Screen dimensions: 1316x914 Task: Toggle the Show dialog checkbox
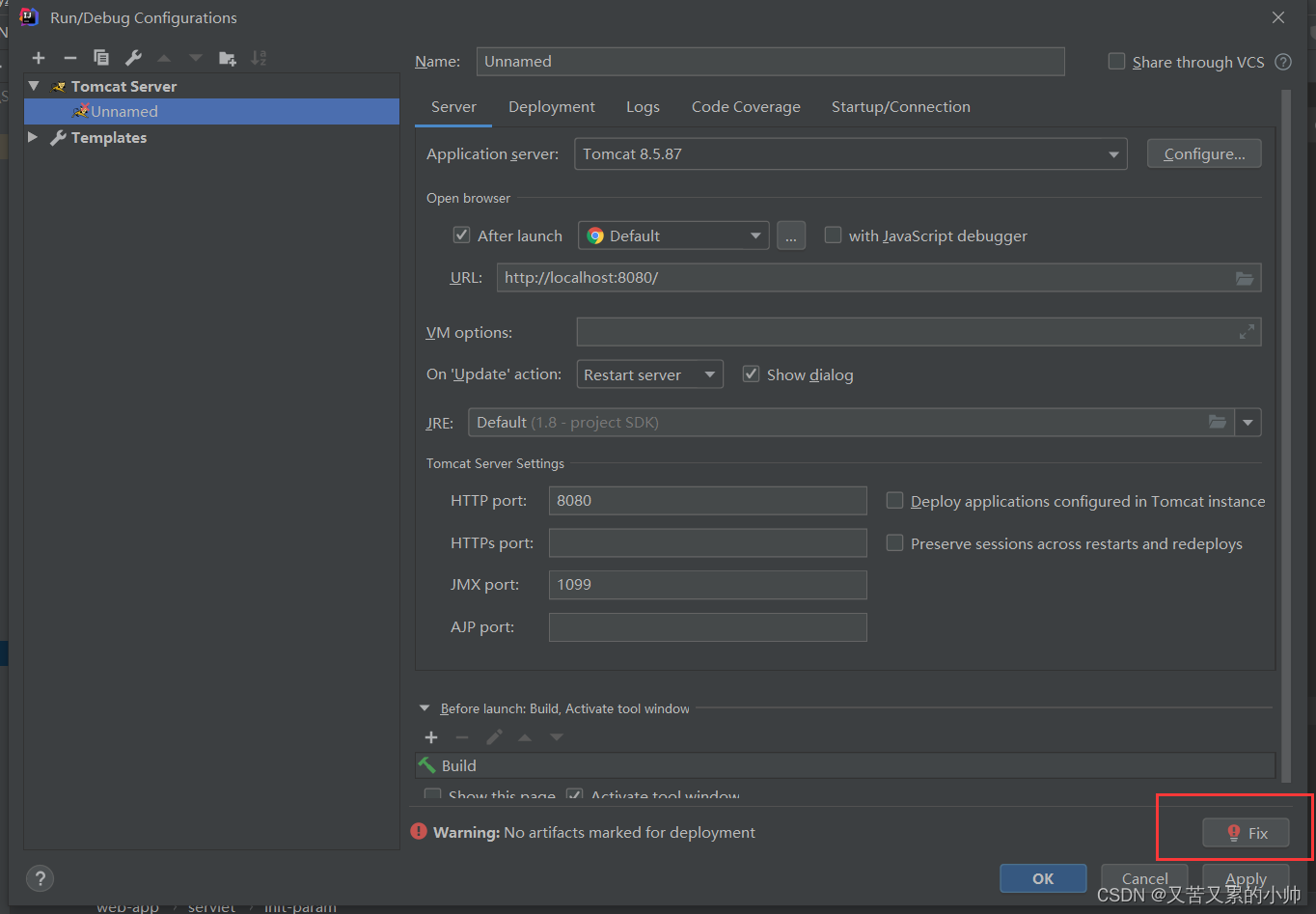click(751, 374)
